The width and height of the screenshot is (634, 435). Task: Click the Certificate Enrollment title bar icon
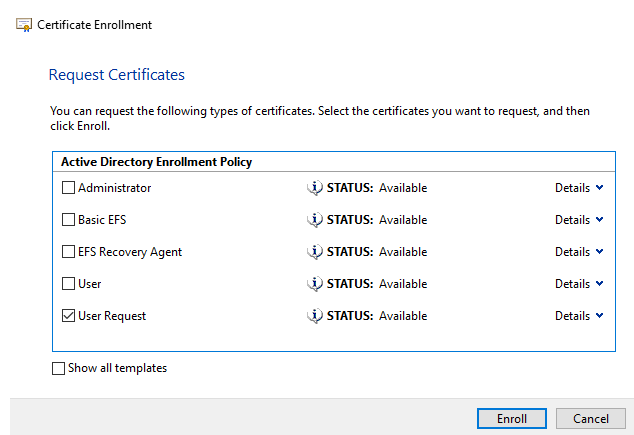(x=24, y=25)
